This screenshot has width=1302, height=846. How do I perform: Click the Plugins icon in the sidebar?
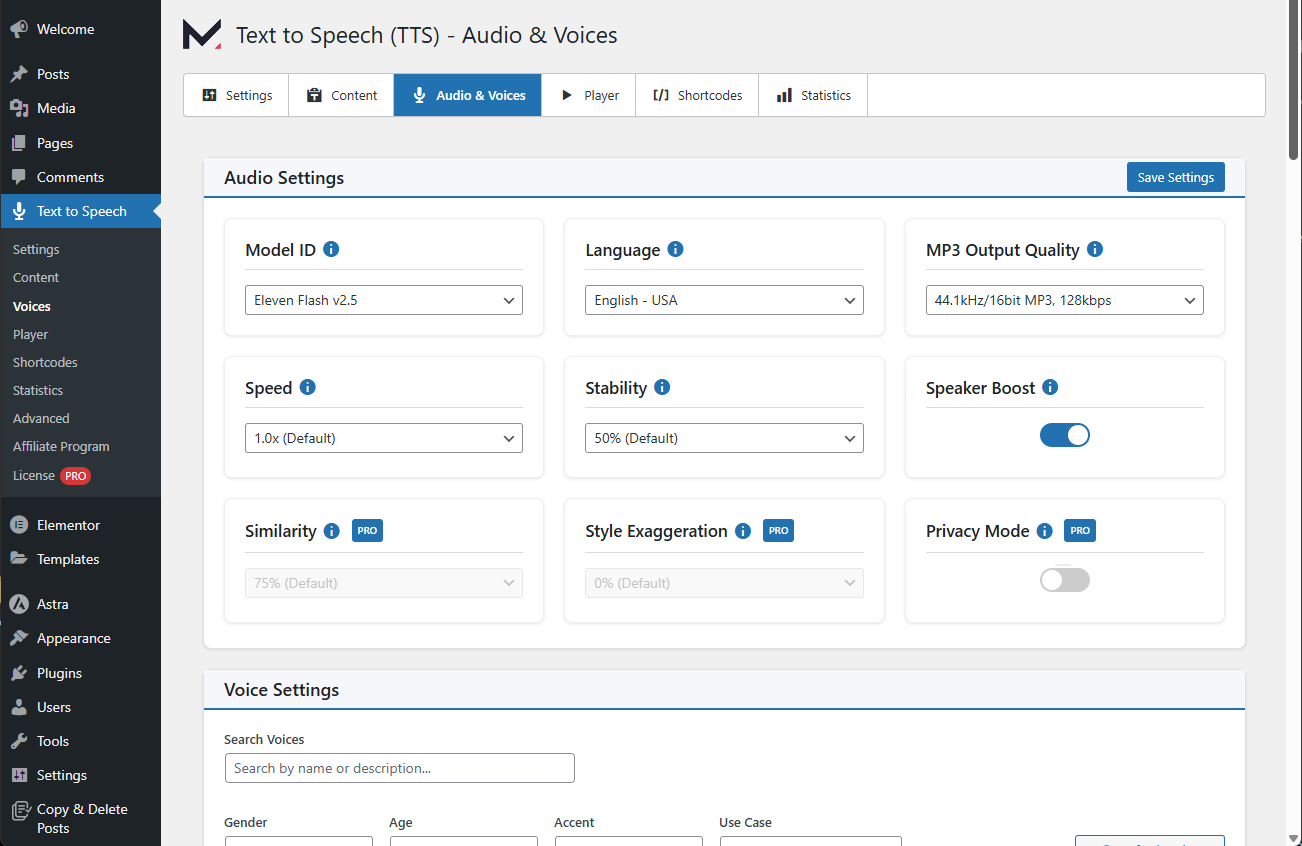tap(19, 673)
